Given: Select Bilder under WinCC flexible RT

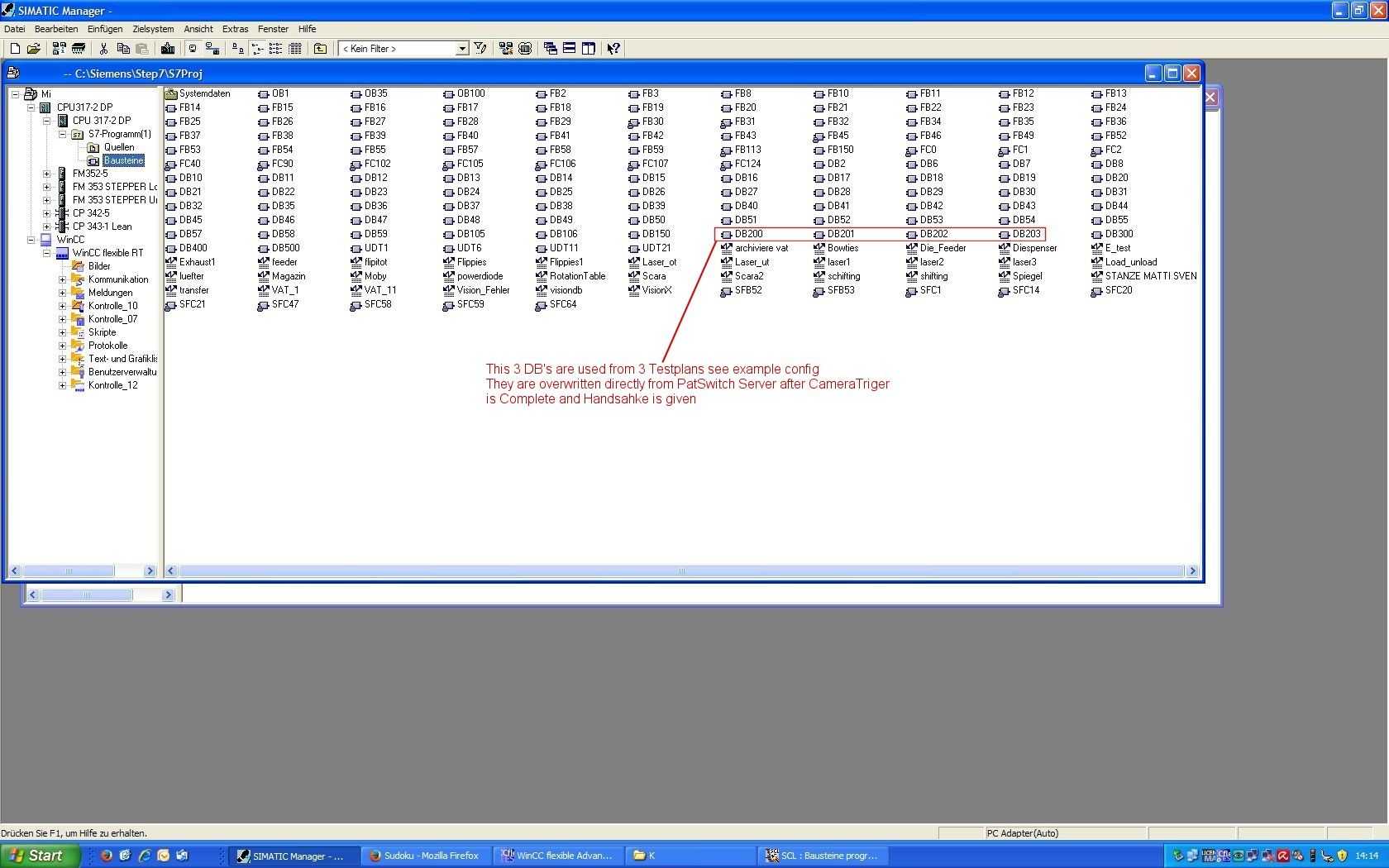Looking at the screenshot, I should [99, 266].
